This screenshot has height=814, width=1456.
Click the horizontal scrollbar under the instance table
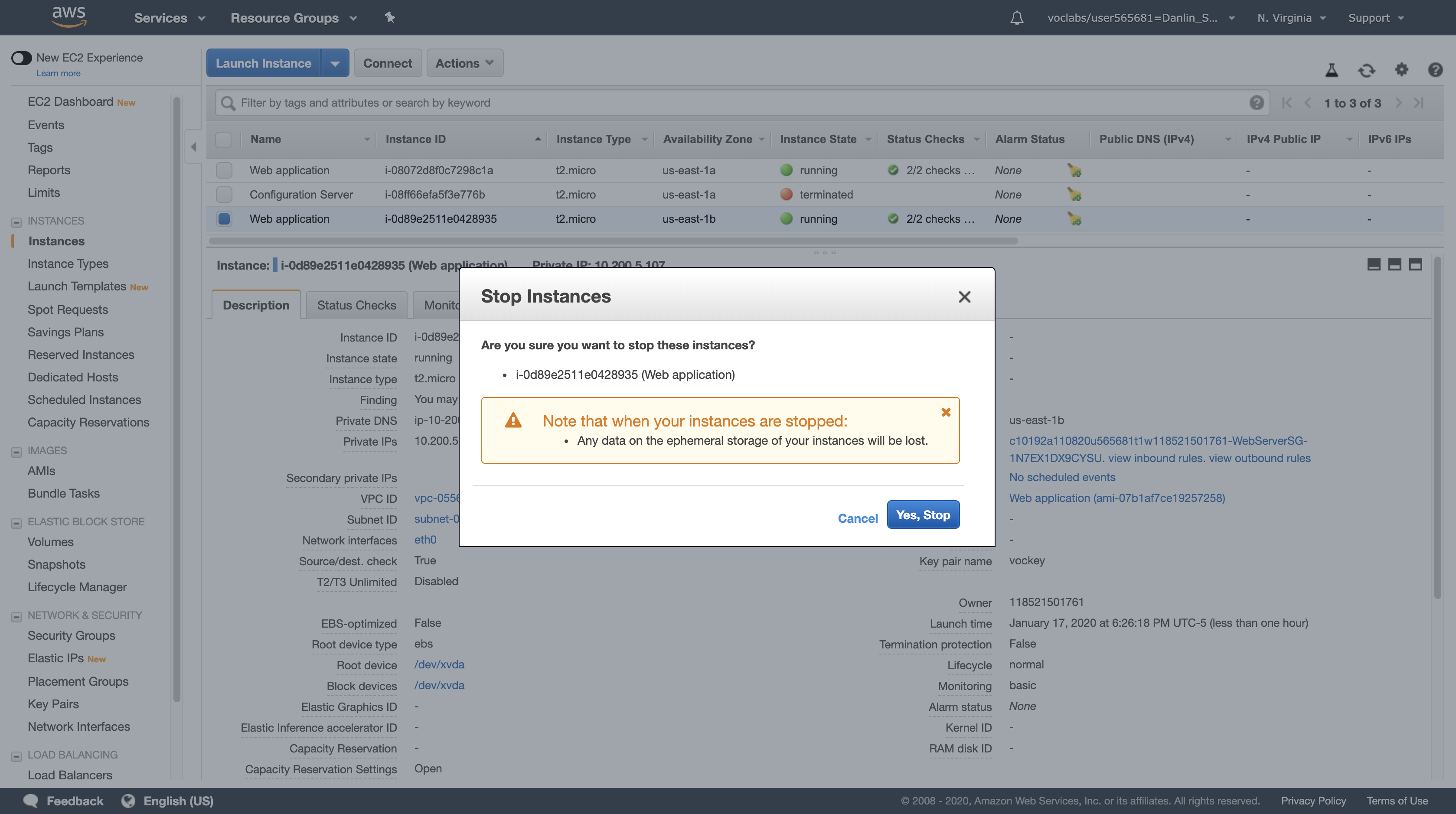coord(613,241)
